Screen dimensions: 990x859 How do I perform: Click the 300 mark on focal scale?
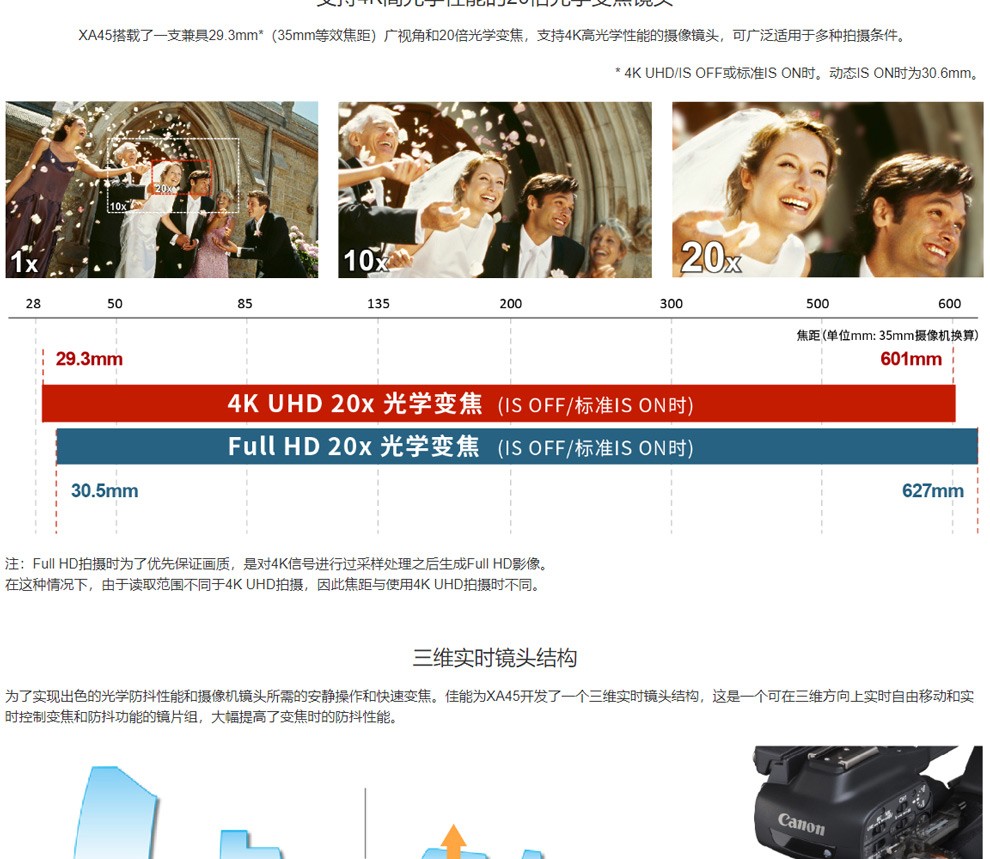671,304
